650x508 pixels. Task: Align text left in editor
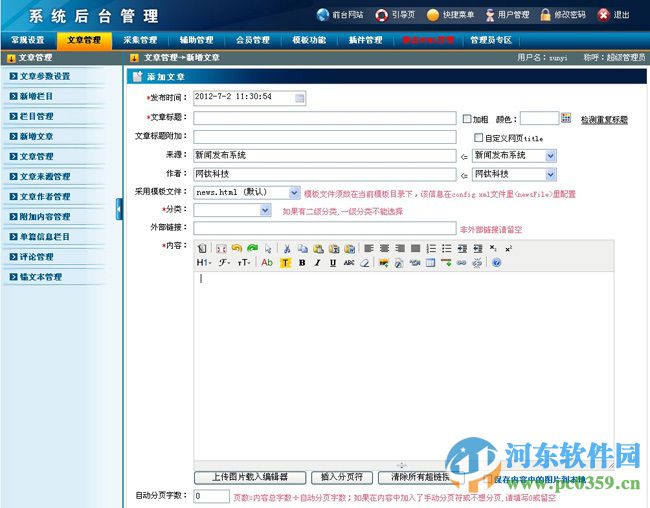[369, 248]
